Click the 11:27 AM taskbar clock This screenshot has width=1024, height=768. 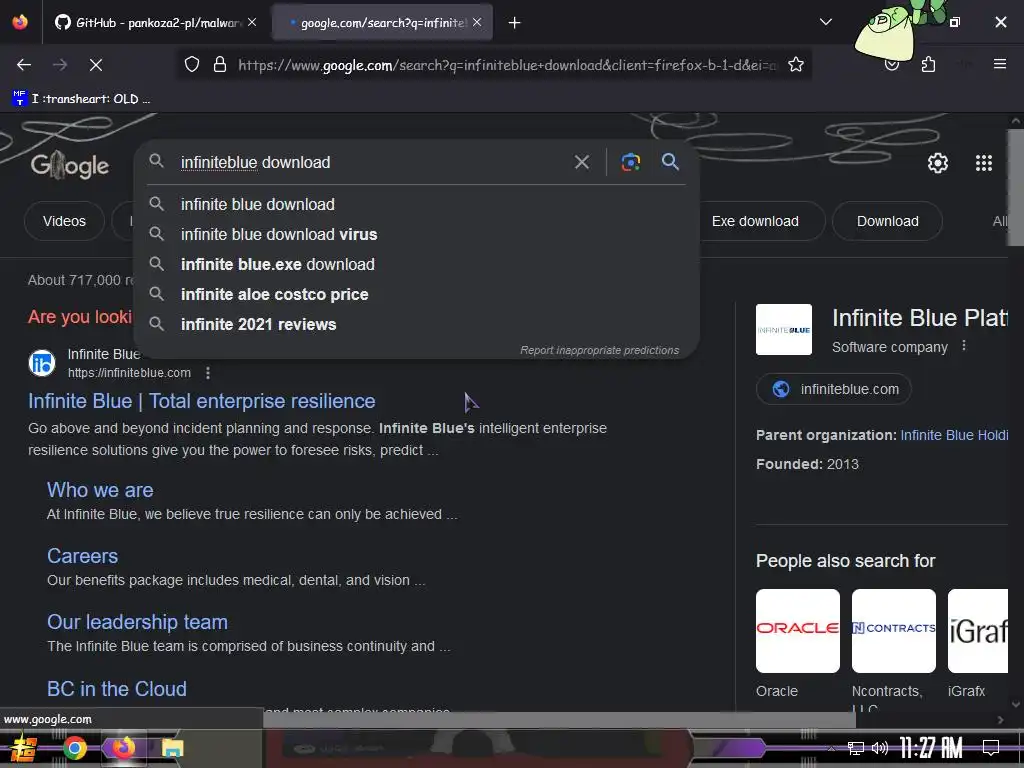pos(931,748)
